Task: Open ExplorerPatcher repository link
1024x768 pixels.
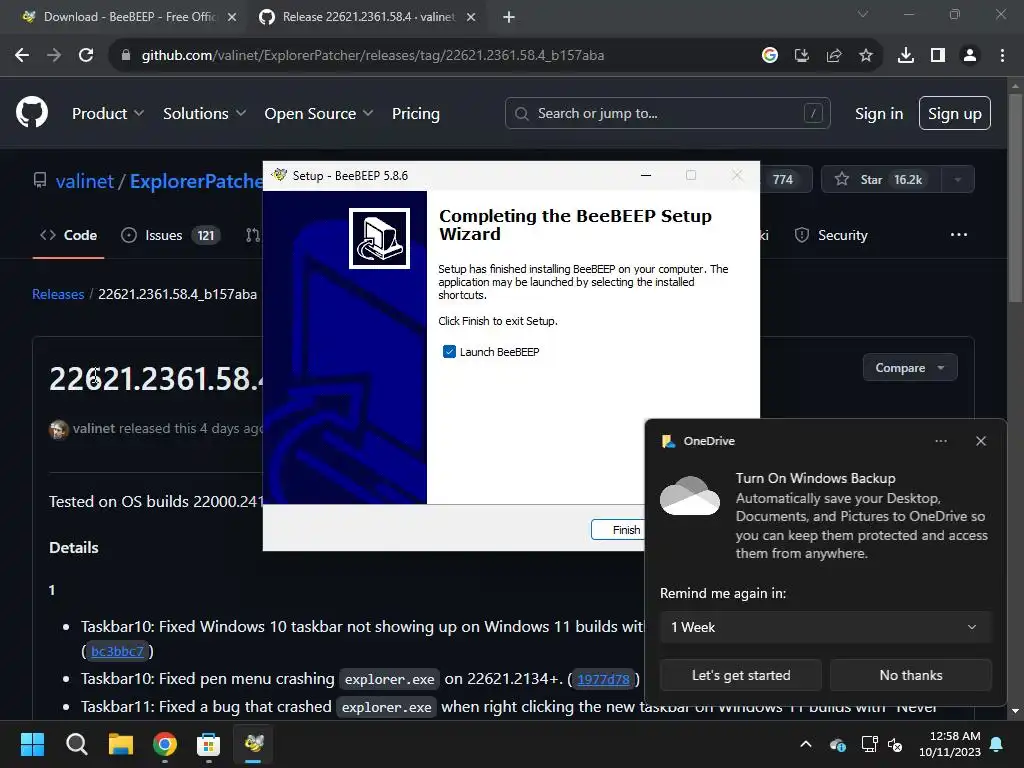Action: point(196,181)
